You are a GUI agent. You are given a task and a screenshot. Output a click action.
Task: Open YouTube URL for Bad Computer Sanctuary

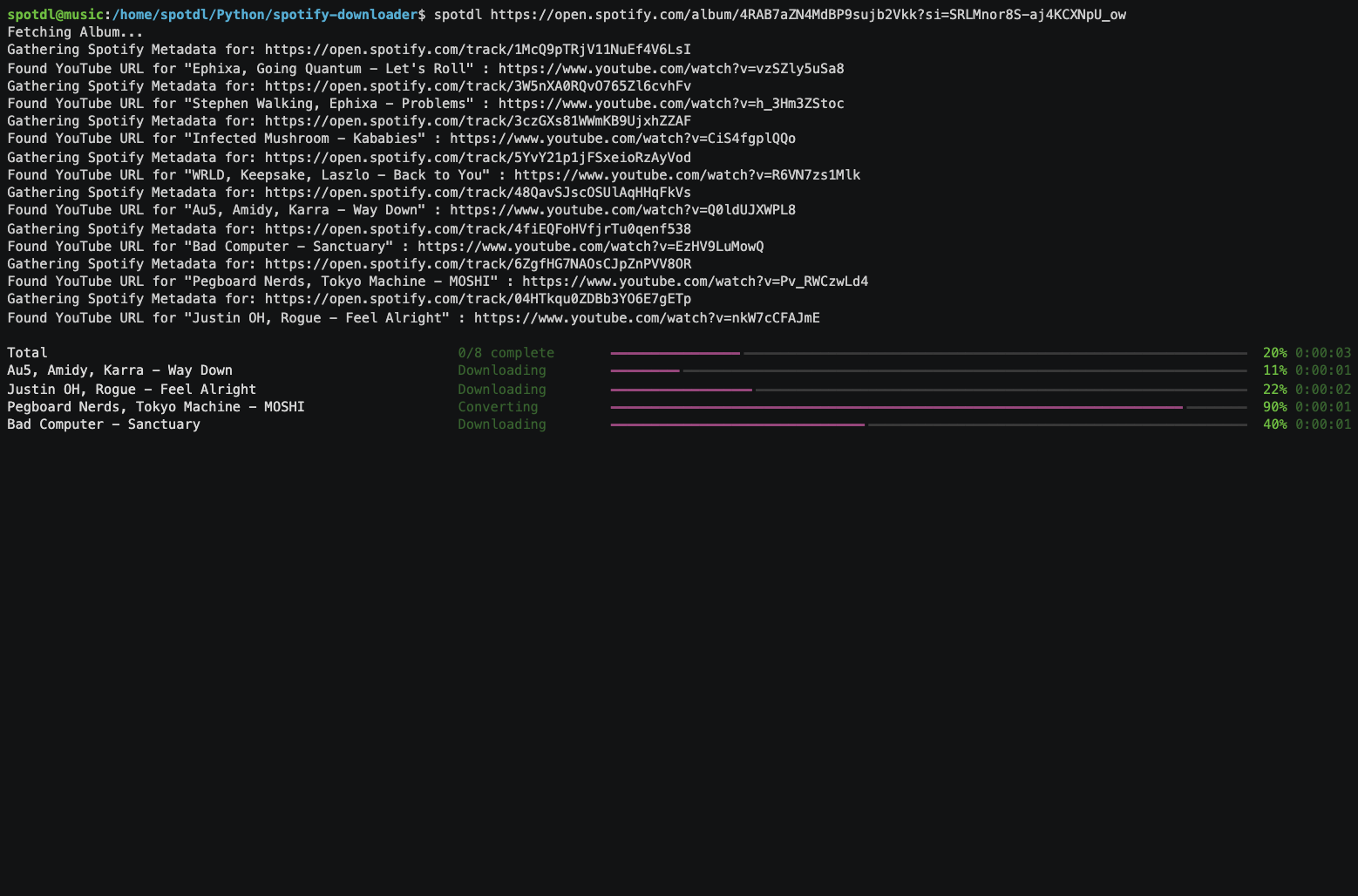click(x=590, y=247)
